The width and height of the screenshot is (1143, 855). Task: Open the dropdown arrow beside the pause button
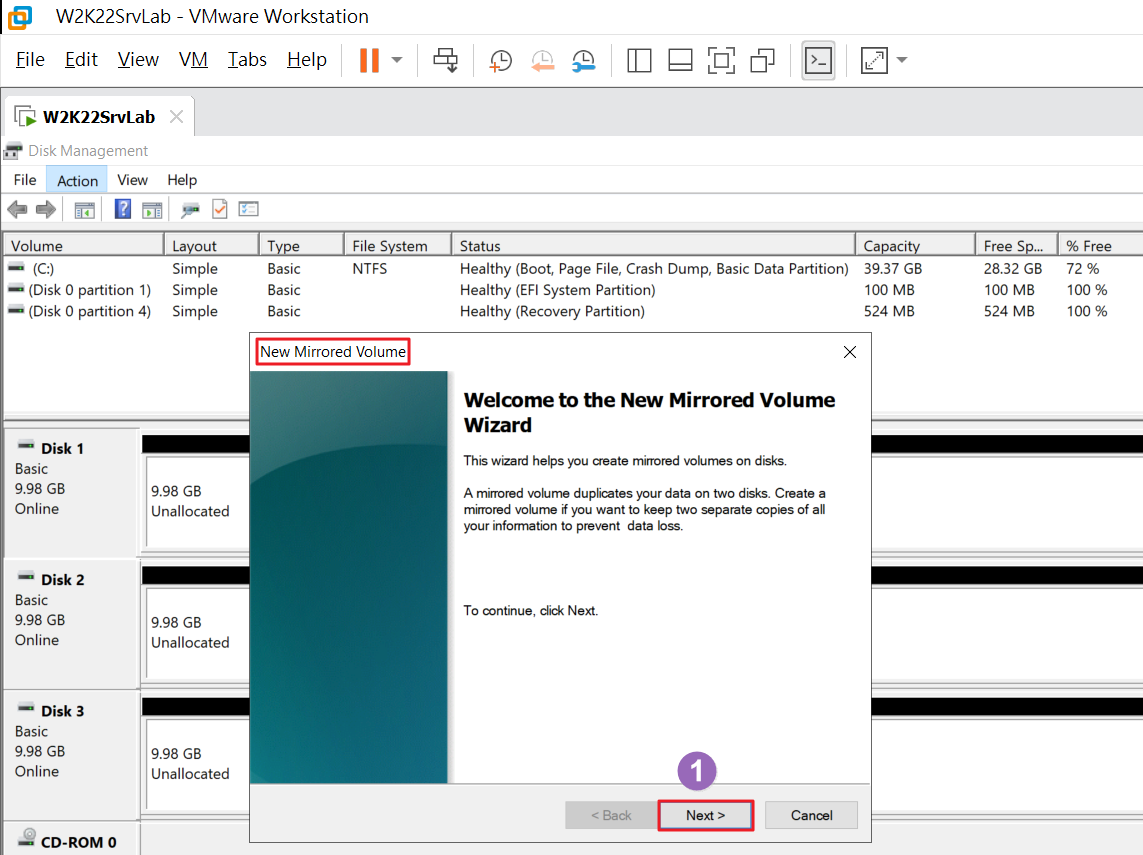tap(397, 60)
